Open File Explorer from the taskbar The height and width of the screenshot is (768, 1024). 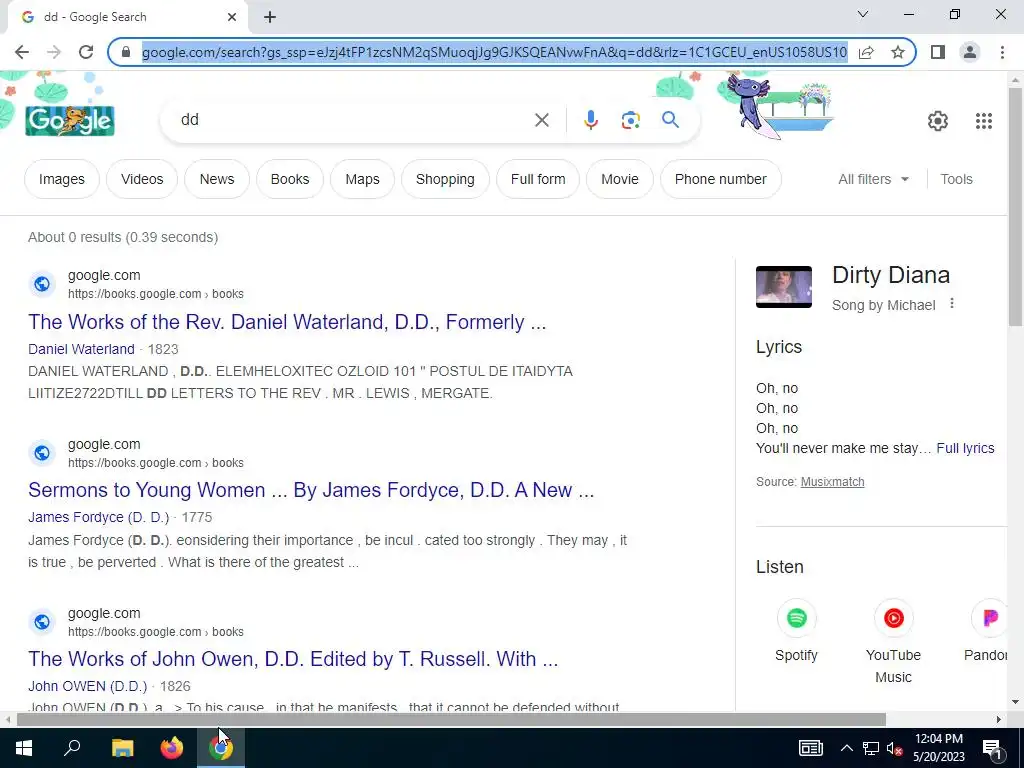pos(122,748)
